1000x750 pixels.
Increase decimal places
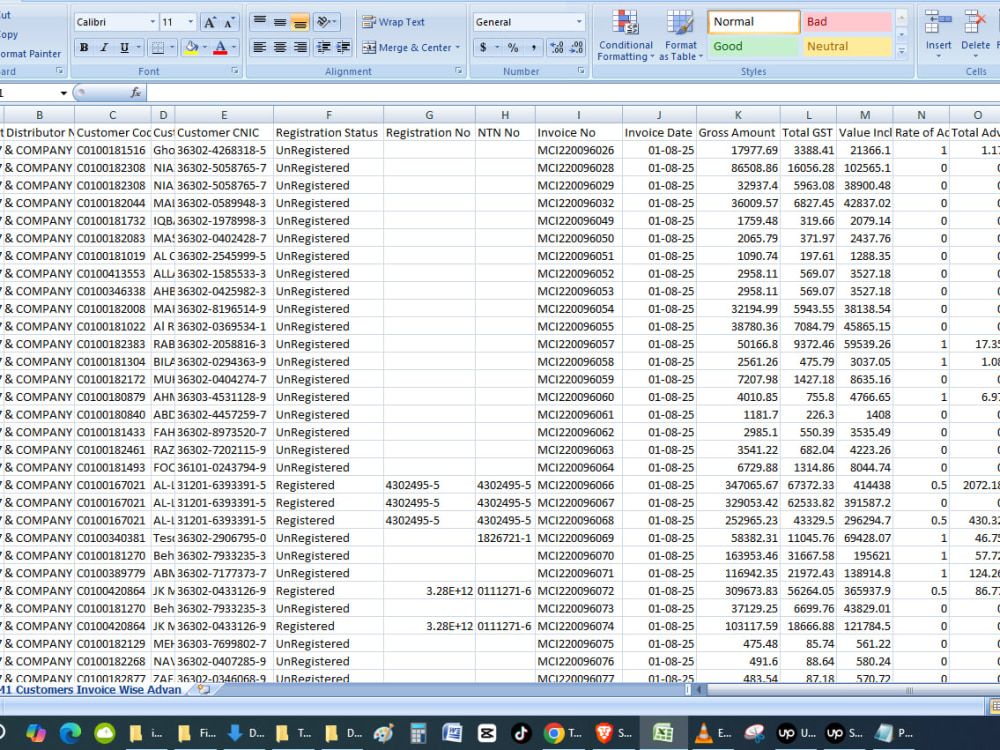coord(556,48)
